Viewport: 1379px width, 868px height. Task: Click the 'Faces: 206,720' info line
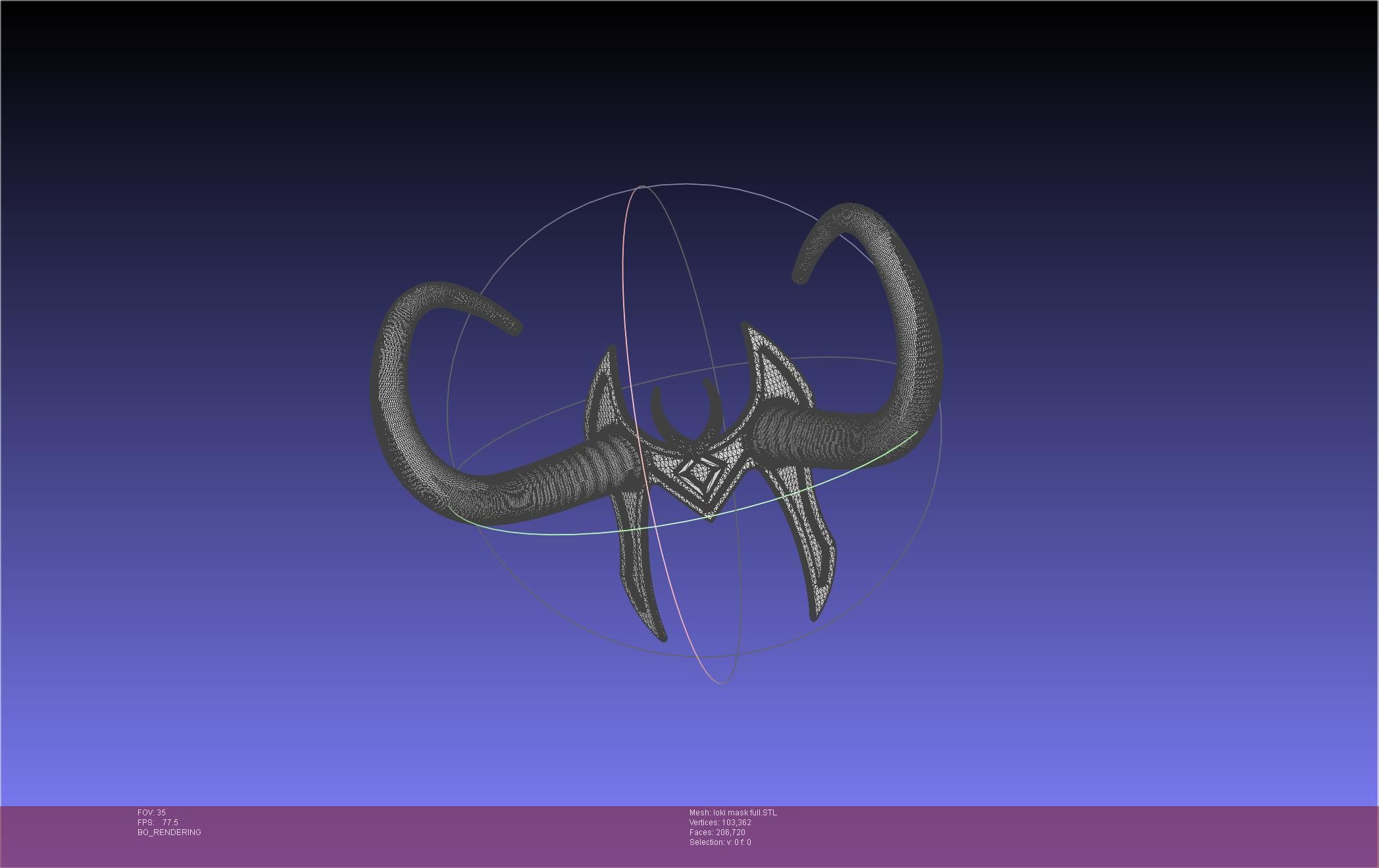click(717, 832)
